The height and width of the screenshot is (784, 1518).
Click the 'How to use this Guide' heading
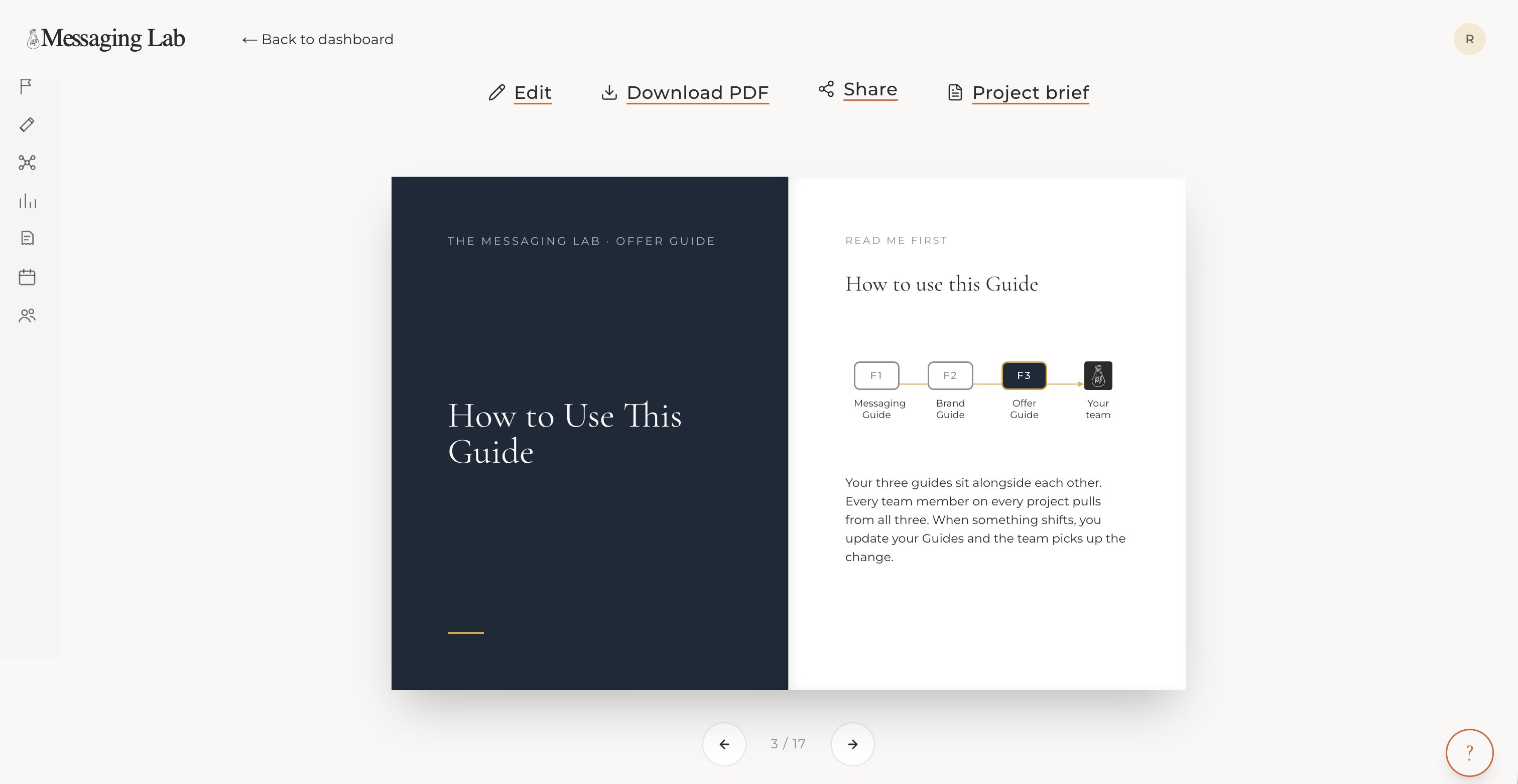[942, 285]
